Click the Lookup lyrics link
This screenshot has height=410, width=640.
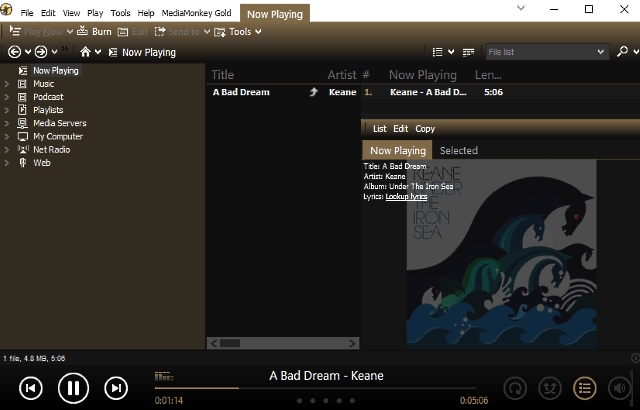pos(406,197)
